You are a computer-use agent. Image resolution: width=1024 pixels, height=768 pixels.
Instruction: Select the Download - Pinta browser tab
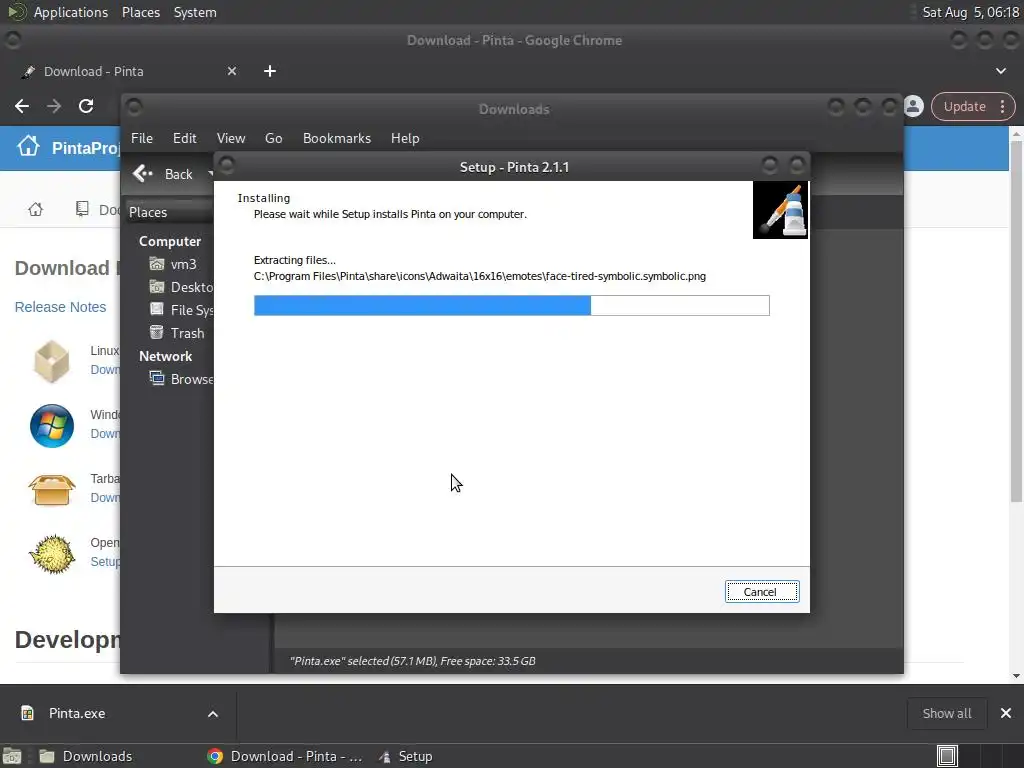[129, 71]
